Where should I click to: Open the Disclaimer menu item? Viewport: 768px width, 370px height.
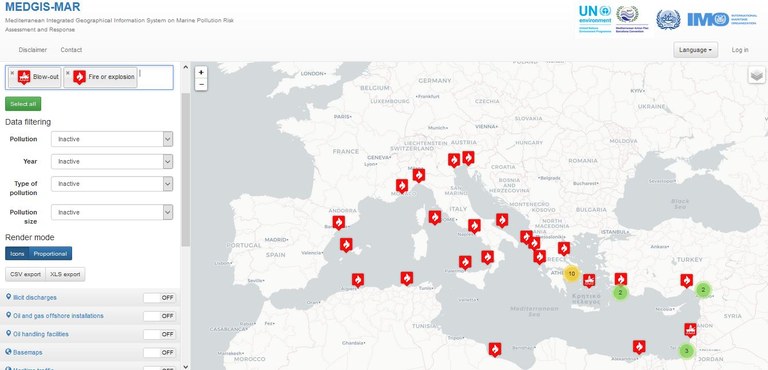(33, 50)
